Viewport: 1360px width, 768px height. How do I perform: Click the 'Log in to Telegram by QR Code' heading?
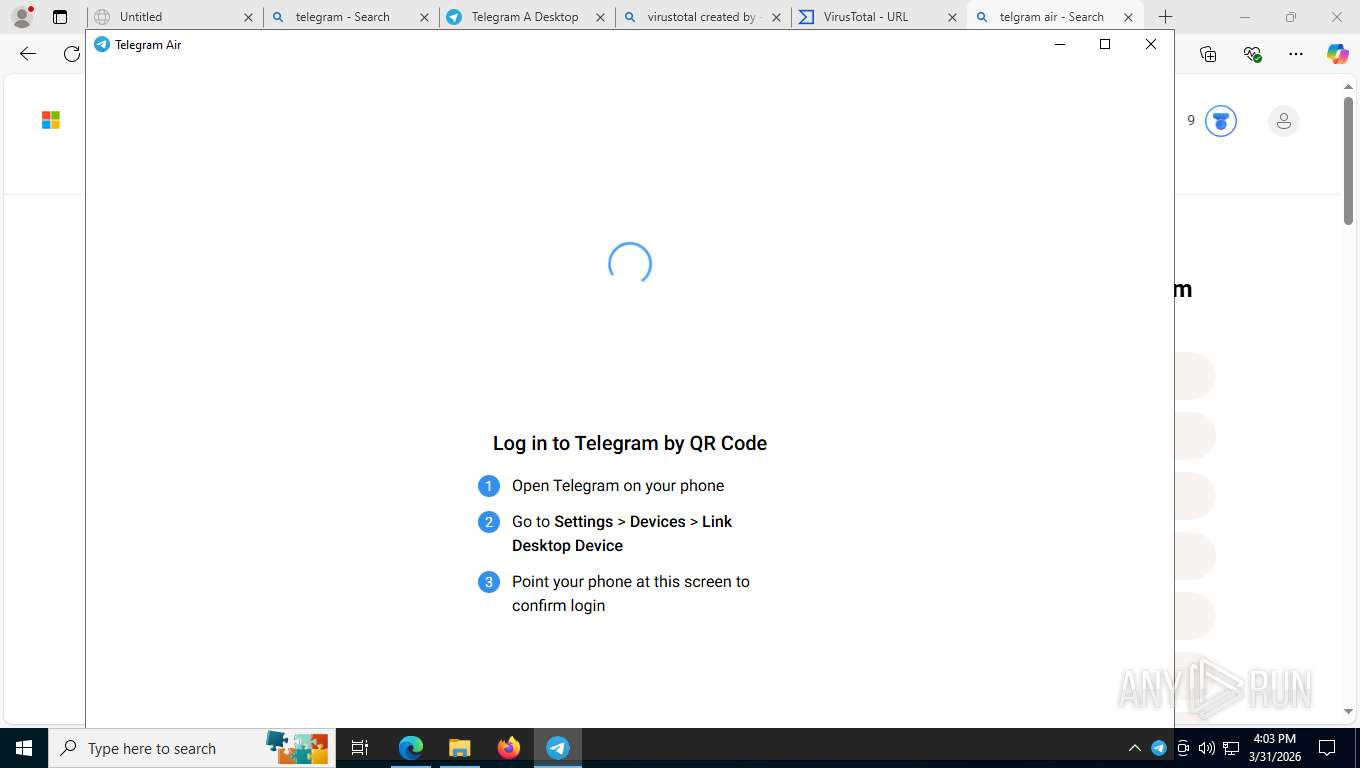click(630, 443)
